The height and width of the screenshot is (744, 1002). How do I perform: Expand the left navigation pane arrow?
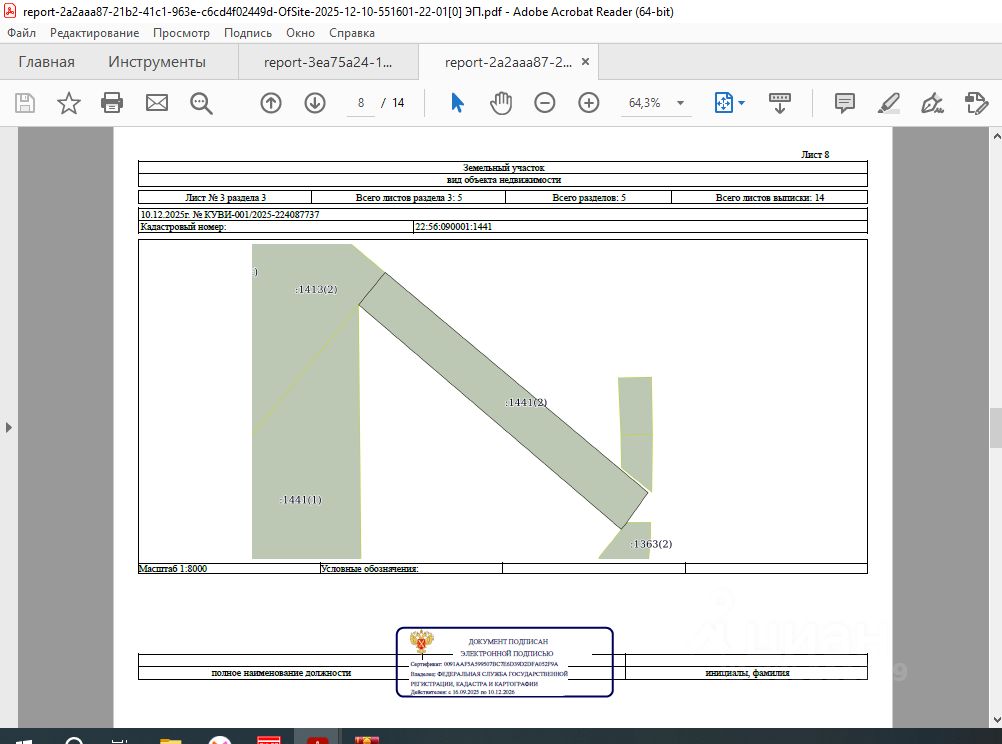tap(8, 427)
